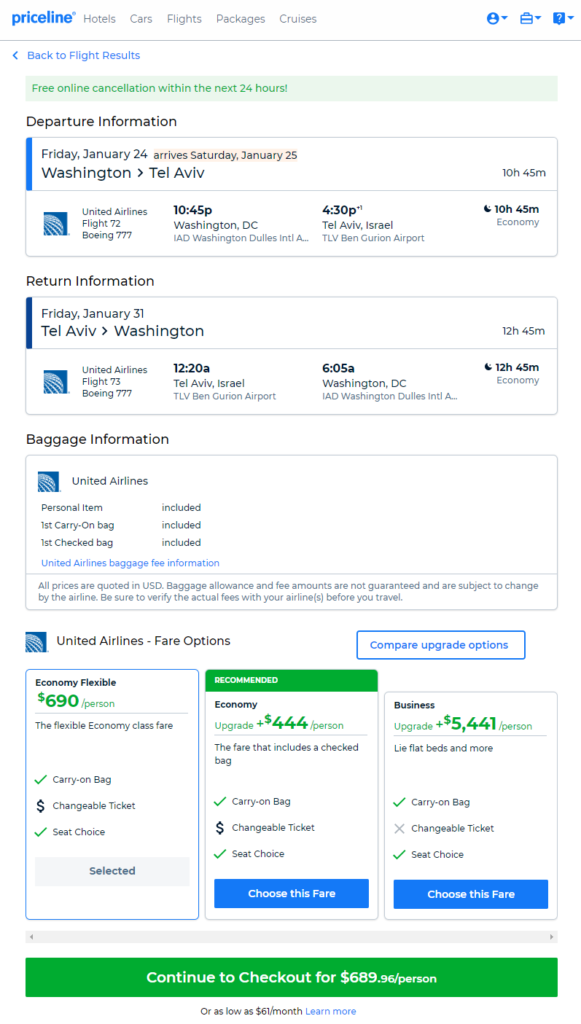Open the help question mark menu

(x=563, y=19)
